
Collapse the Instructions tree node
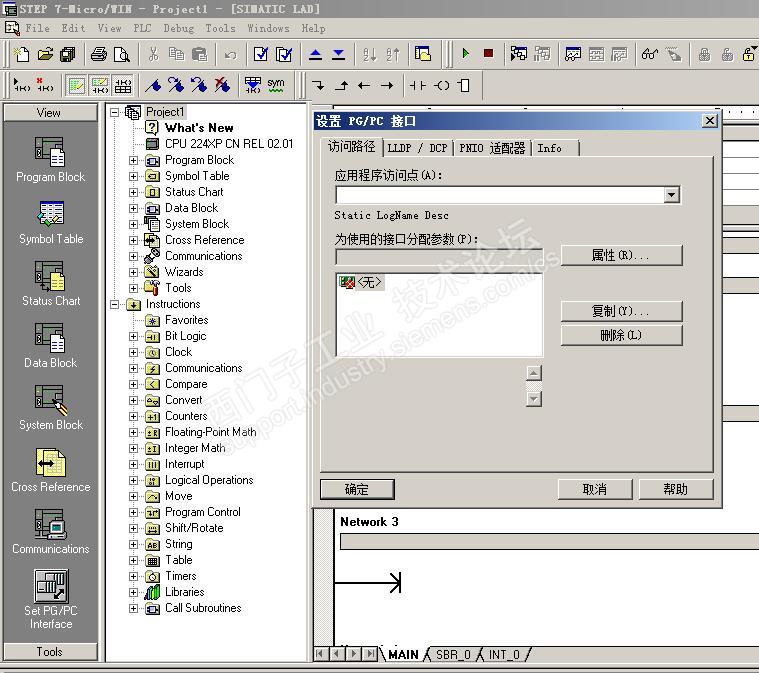pos(114,305)
